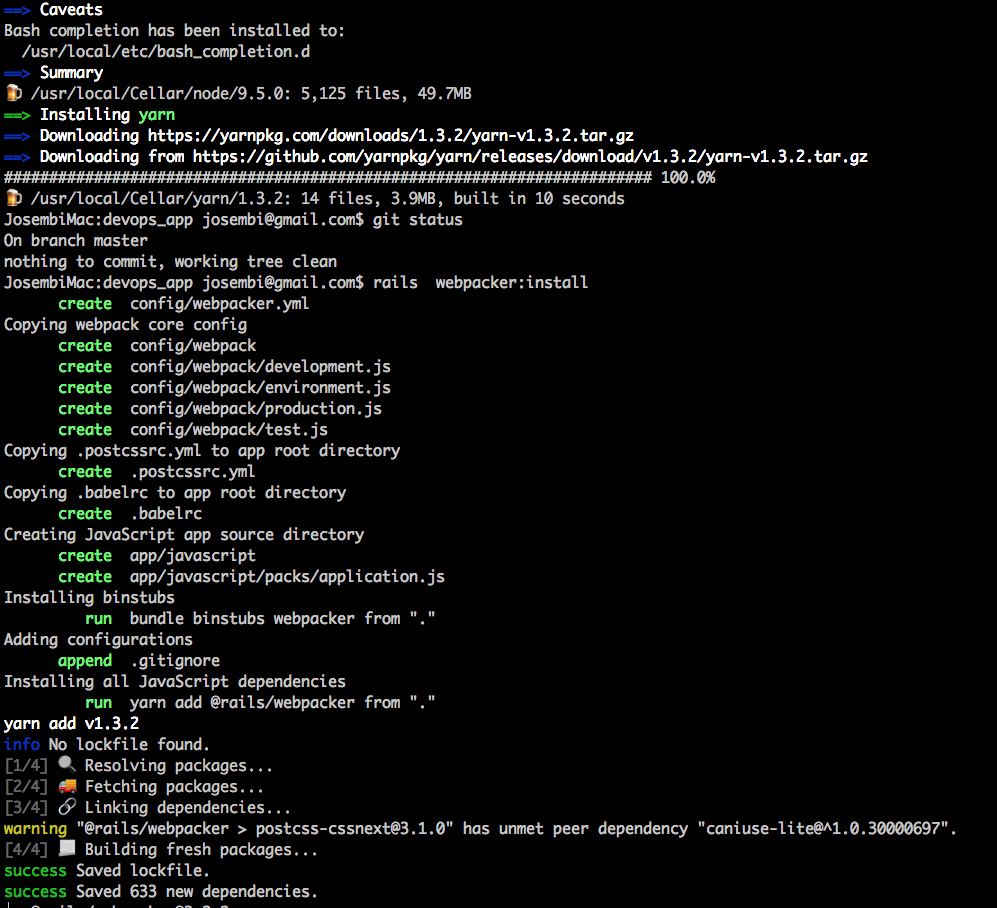
Task: Click 'bundle binstubs webpacker from' command
Action: click(265, 618)
